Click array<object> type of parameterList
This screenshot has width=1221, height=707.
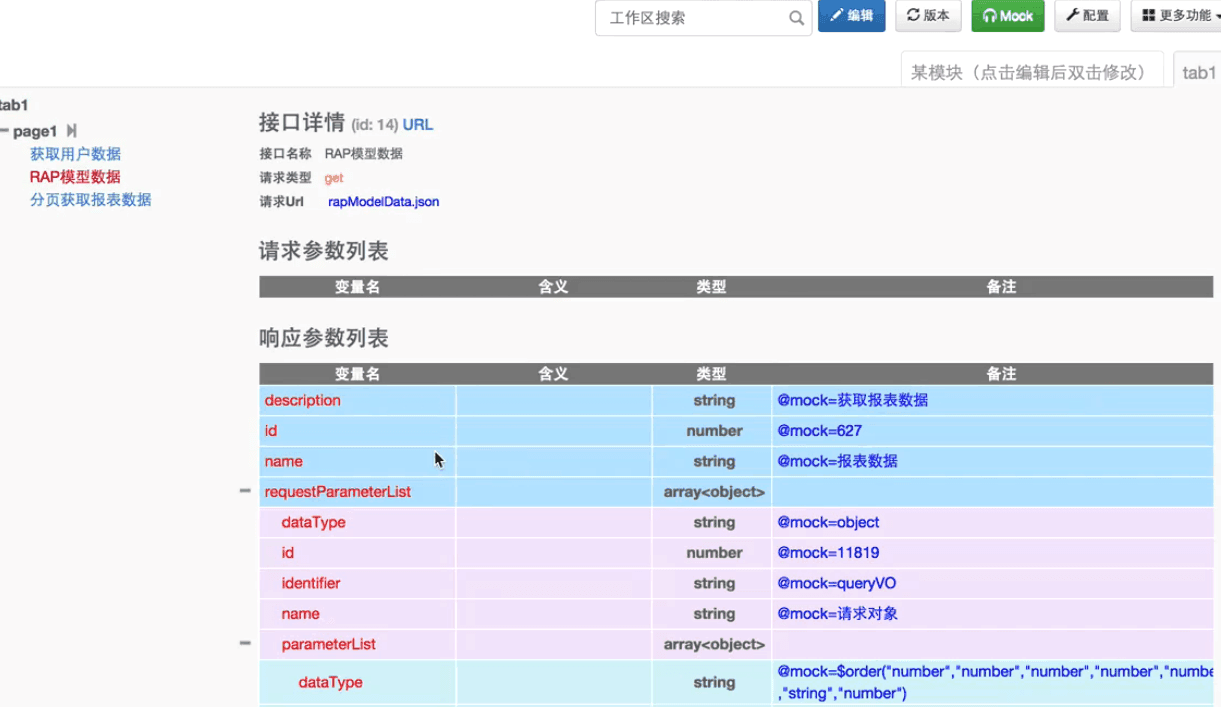point(714,644)
